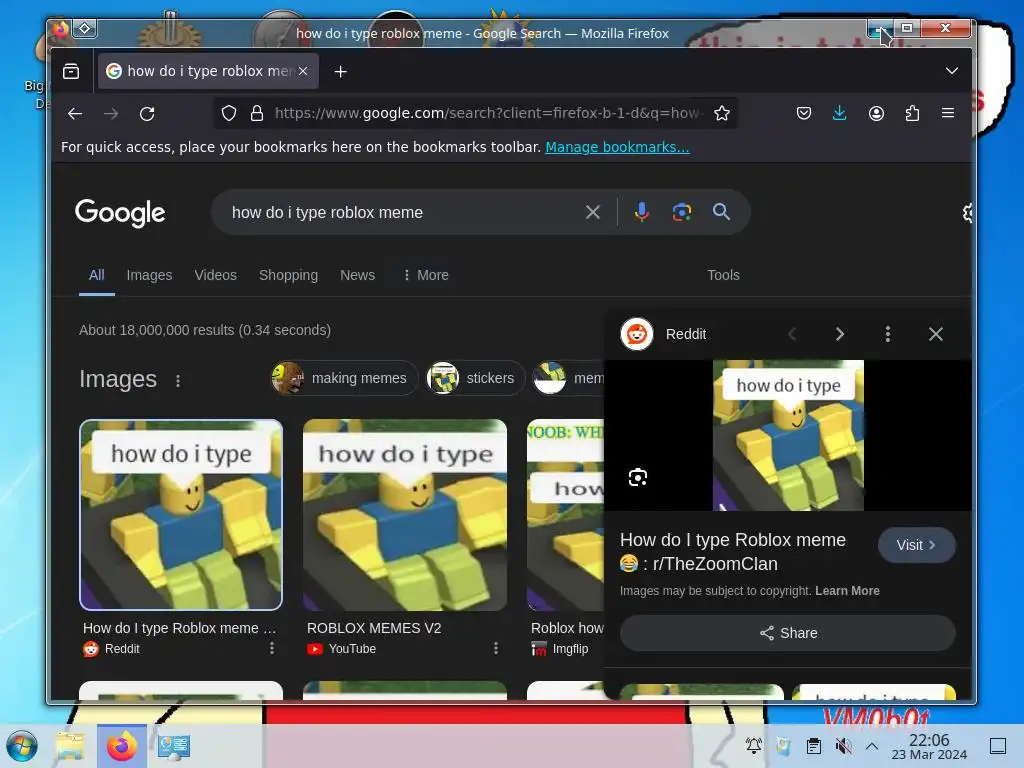1024x768 pixels.
Task: Open Firefox View recent browsing
Action: pyautogui.click(x=71, y=71)
